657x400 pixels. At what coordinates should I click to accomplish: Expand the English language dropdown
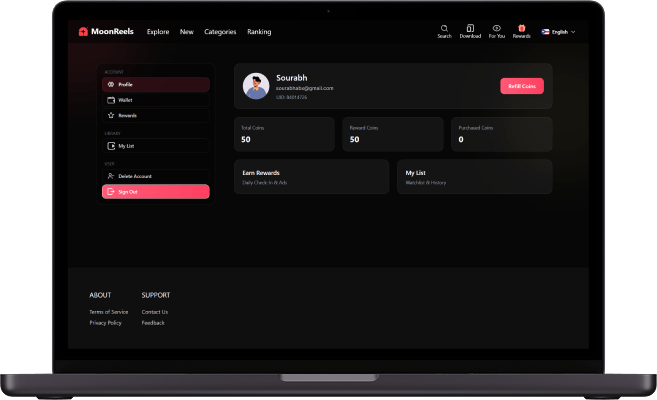(559, 31)
